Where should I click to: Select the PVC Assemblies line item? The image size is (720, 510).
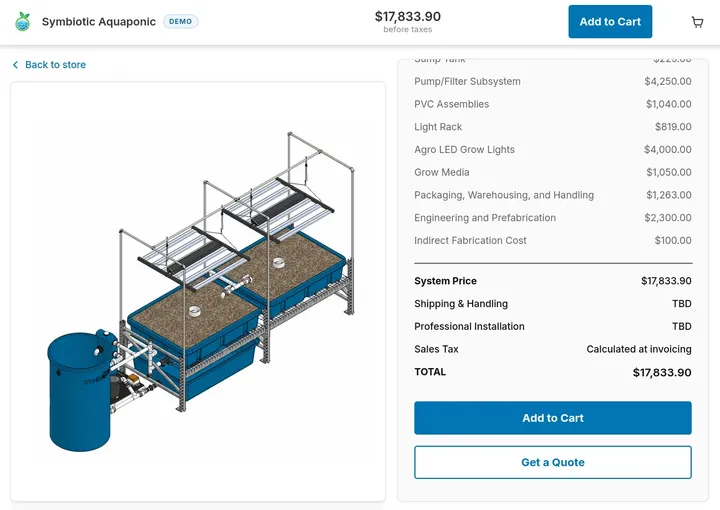pyautogui.click(x=552, y=104)
